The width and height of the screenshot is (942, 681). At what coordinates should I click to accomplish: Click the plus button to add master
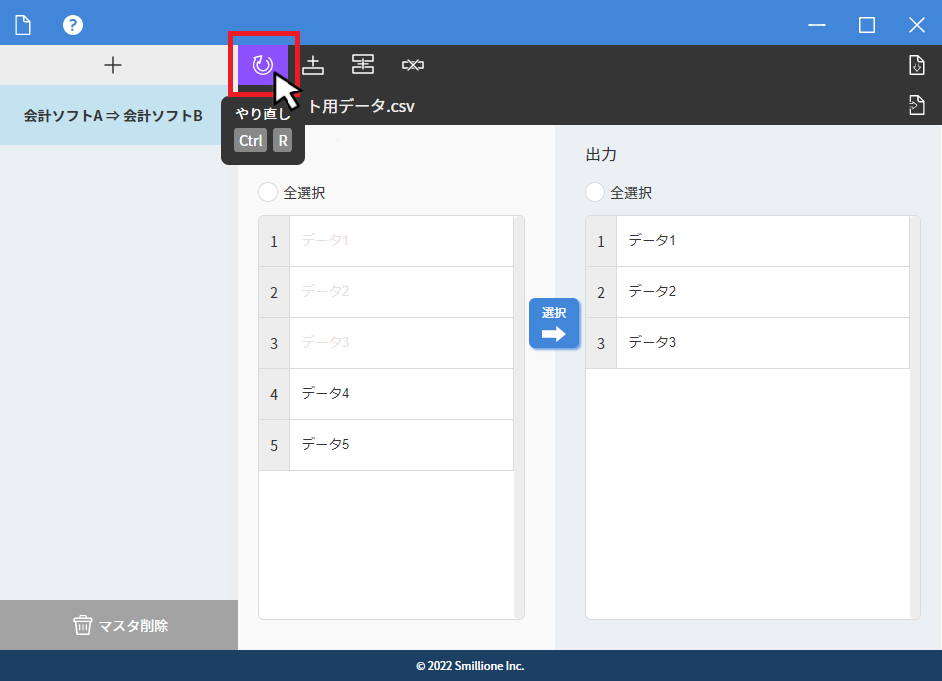tap(113, 65)
